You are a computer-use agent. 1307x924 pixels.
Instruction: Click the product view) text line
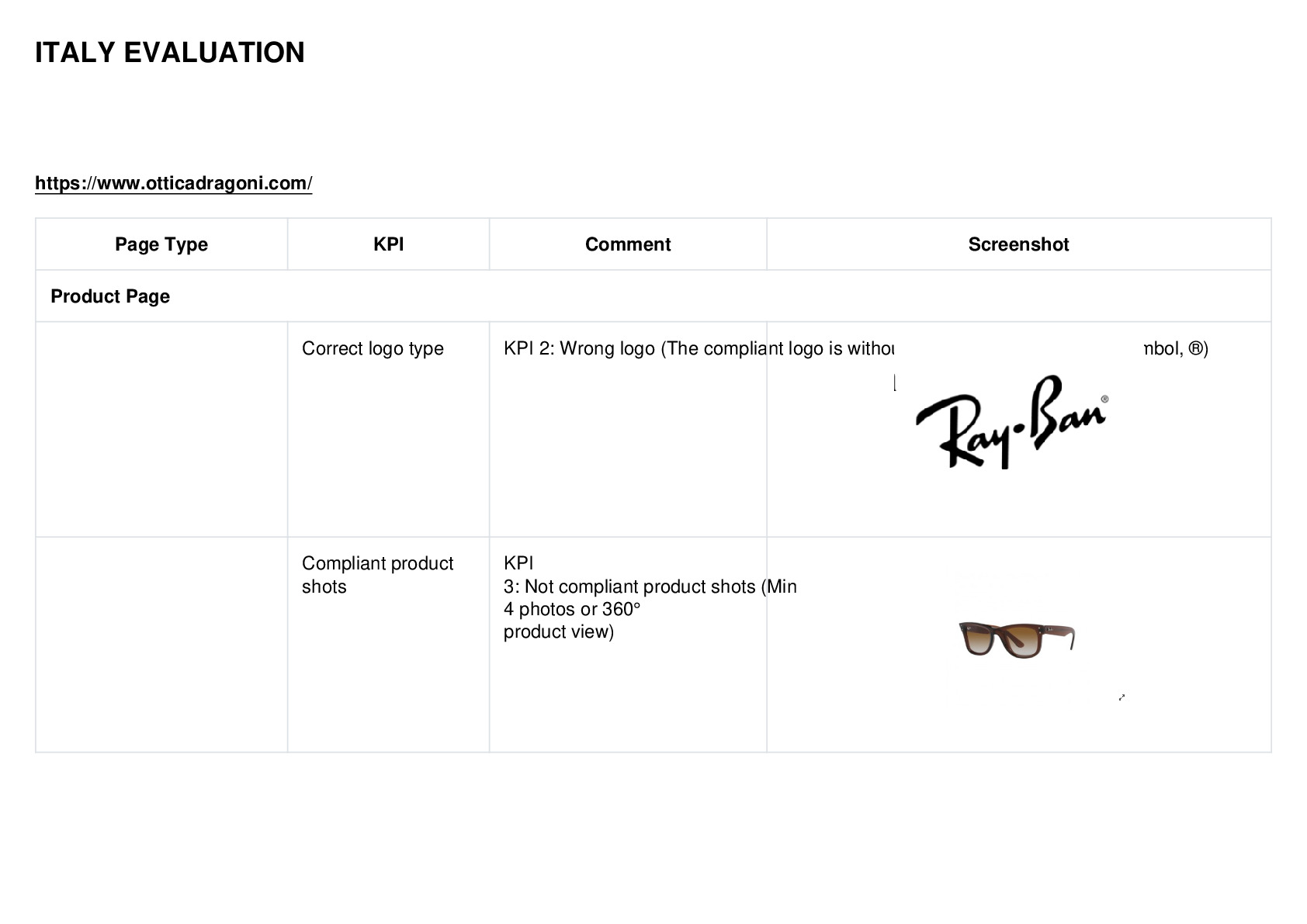click(559, 632)
